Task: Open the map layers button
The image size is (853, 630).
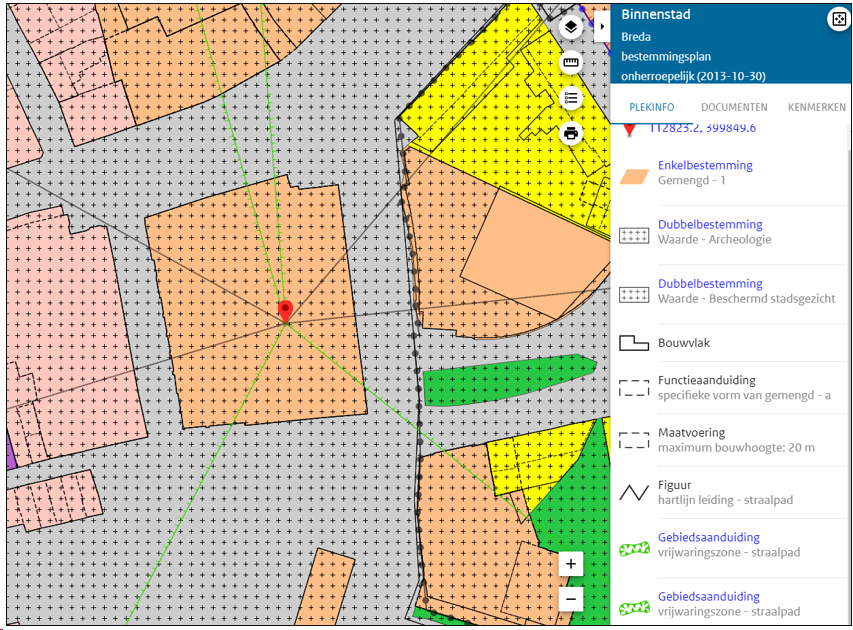Action: tap(571, 27)
